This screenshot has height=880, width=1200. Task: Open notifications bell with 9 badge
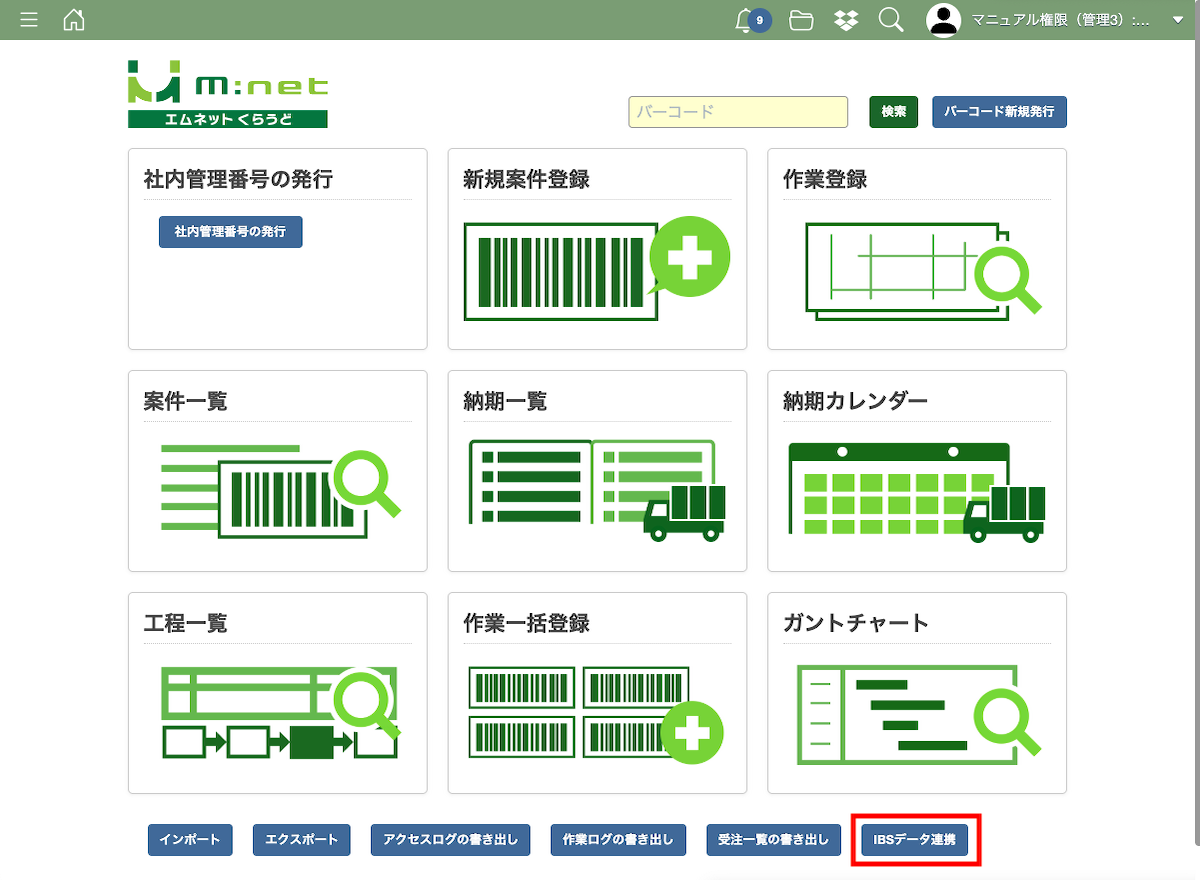tap(745, 20)
